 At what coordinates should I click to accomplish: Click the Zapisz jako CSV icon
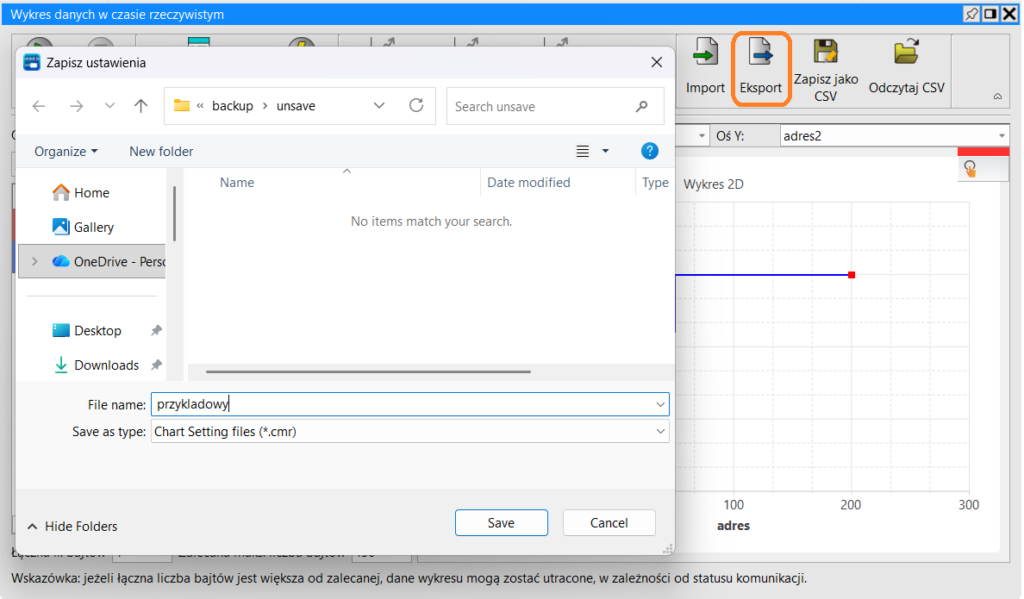[825, 51]
